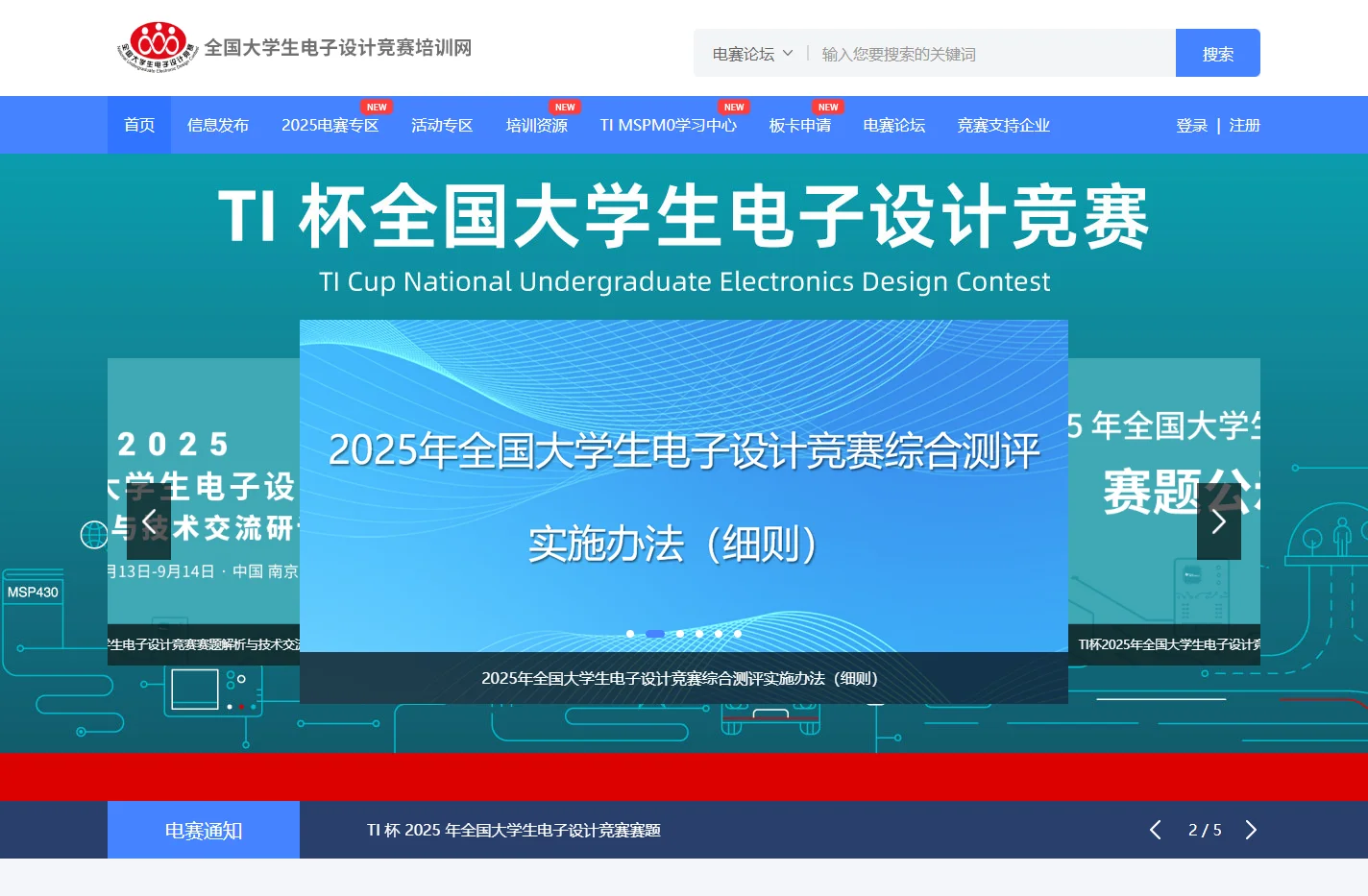Go to the 首页 nav tab
The width and height of the screenshot is (1368, 896).
coord(139,125)
